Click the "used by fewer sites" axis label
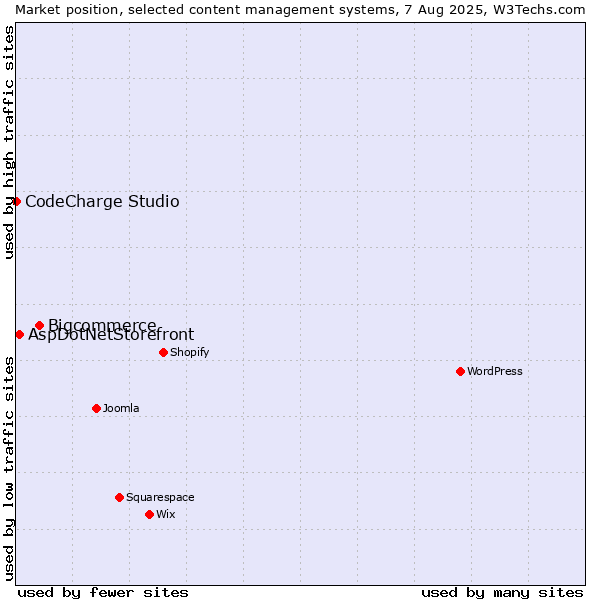 [x=103, y=593]
